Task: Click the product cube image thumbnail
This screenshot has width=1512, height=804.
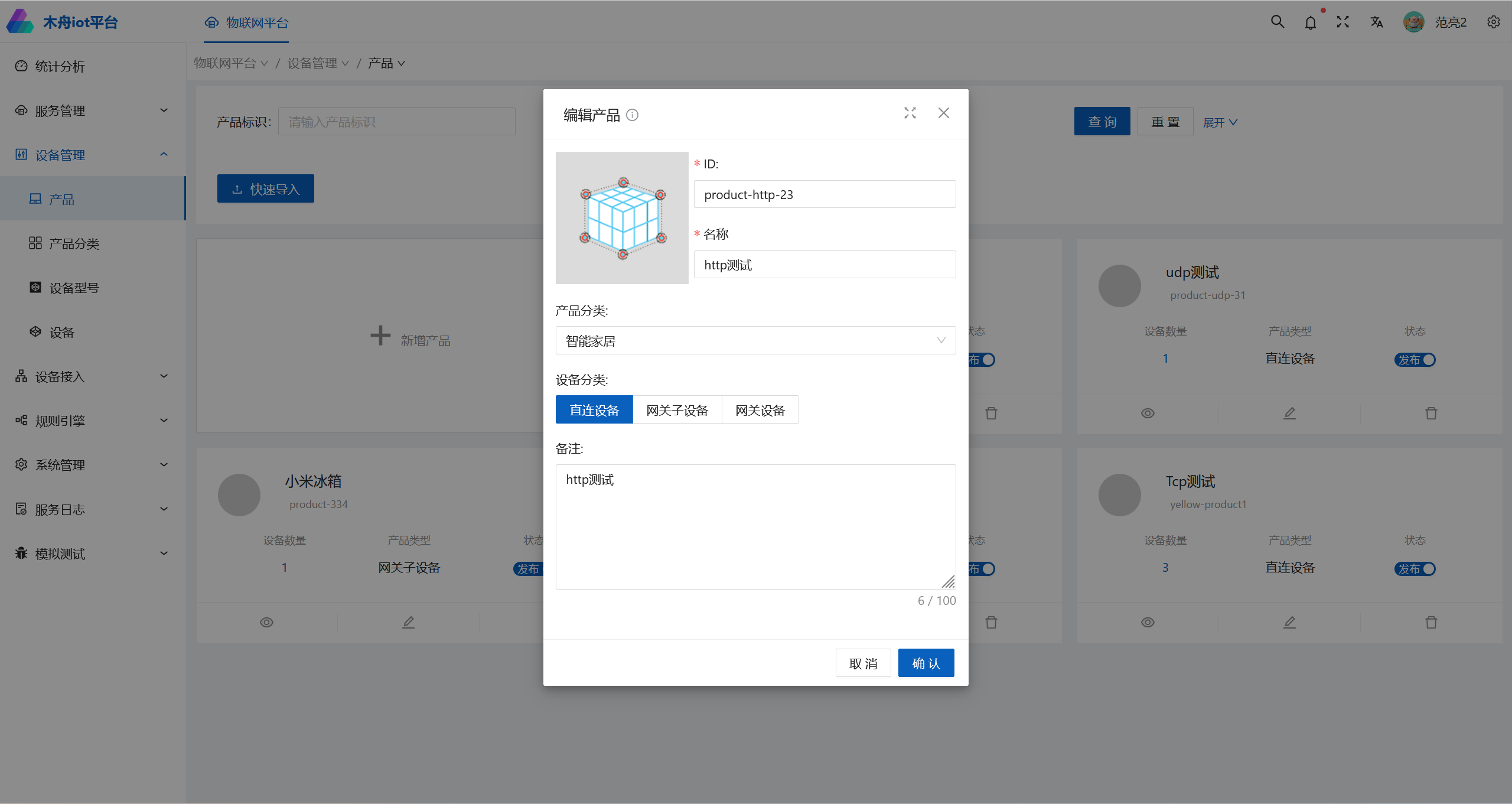Action: [622, 218]
